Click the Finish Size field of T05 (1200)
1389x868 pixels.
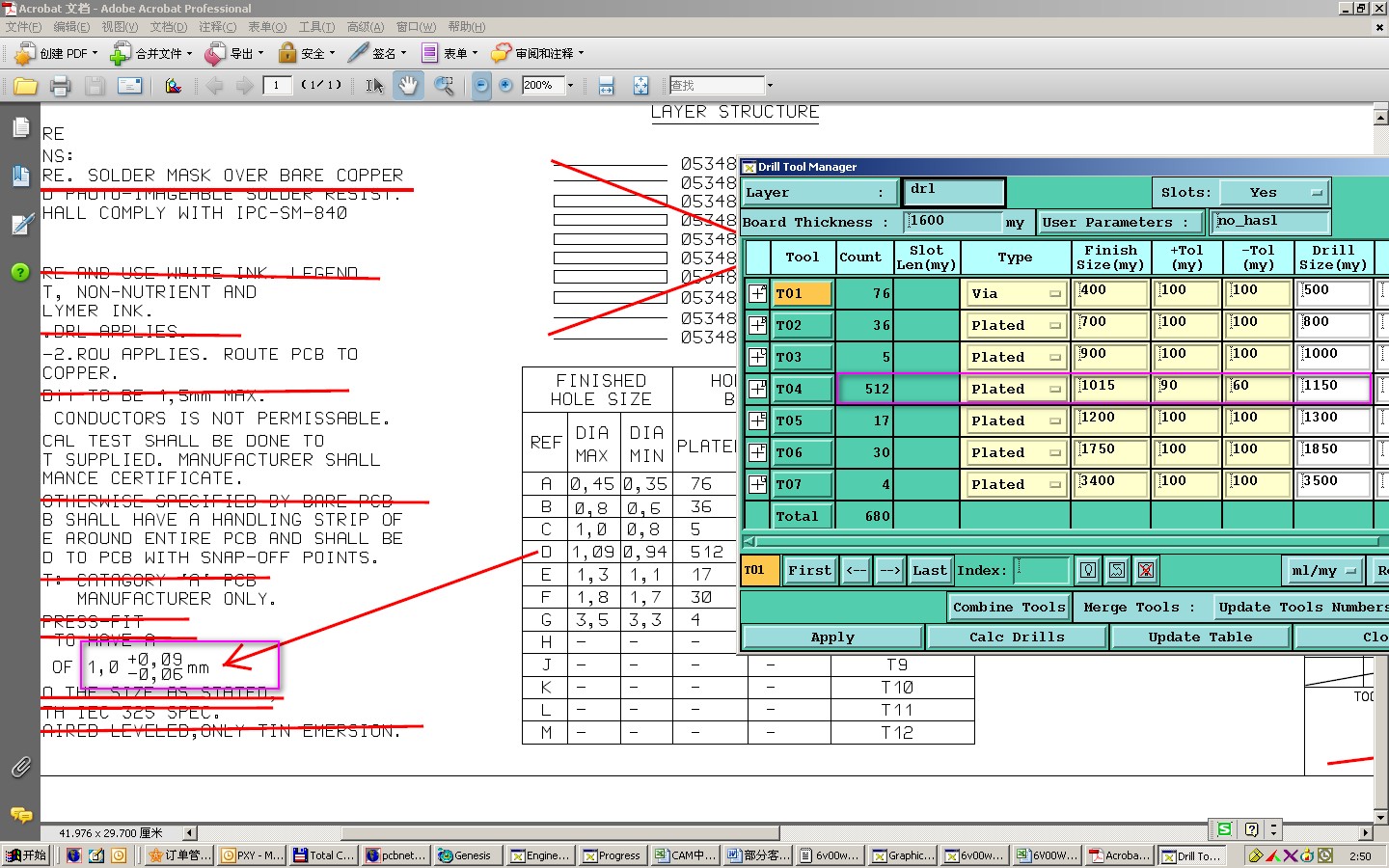(1111, 420)
